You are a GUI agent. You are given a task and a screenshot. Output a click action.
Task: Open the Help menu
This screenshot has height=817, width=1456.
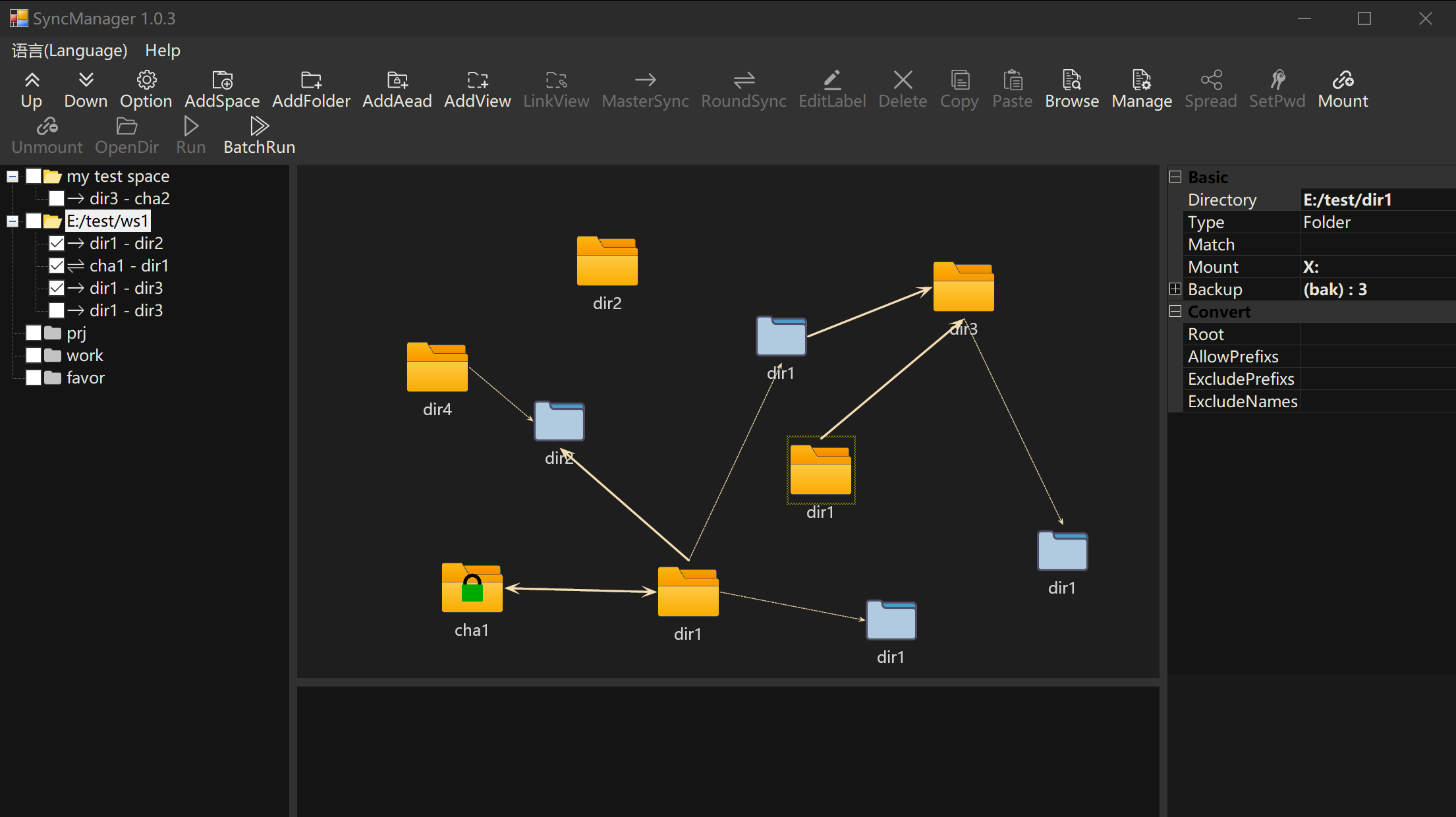tap(163, 51)
